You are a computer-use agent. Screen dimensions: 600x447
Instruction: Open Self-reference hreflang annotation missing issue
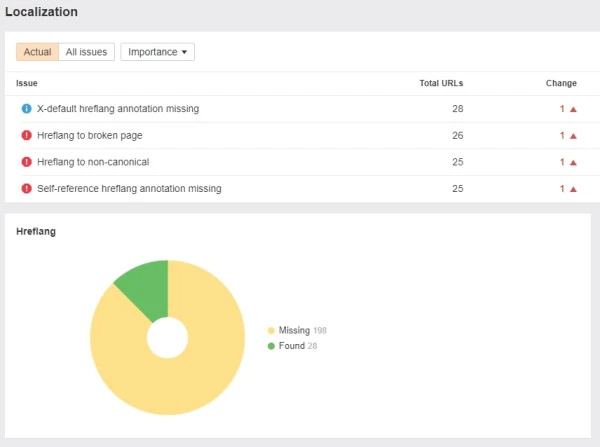[x=129, y=188]
